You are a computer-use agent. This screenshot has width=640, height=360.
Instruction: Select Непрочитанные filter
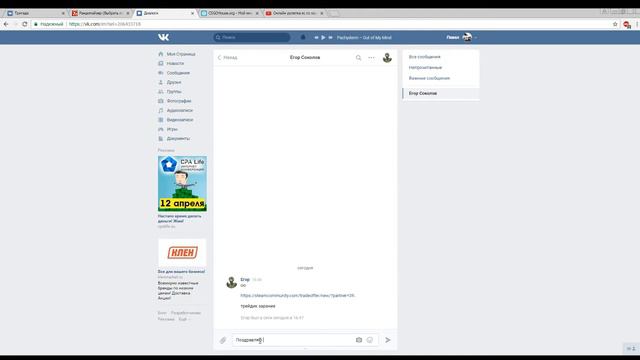tap(425, 67)
